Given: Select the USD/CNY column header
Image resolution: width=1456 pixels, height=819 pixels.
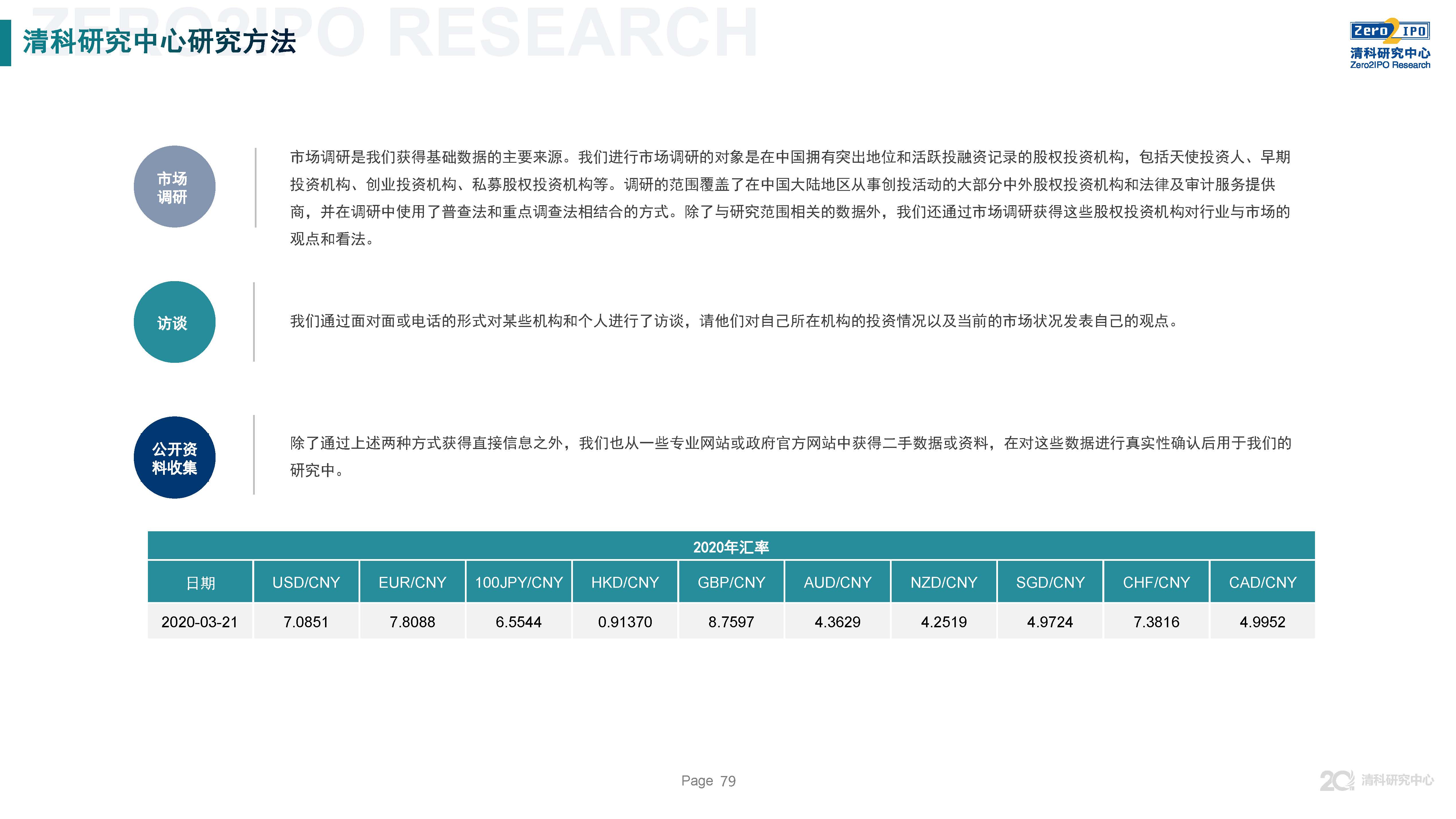Looking at the screenshot, I should tap(306, 582).
